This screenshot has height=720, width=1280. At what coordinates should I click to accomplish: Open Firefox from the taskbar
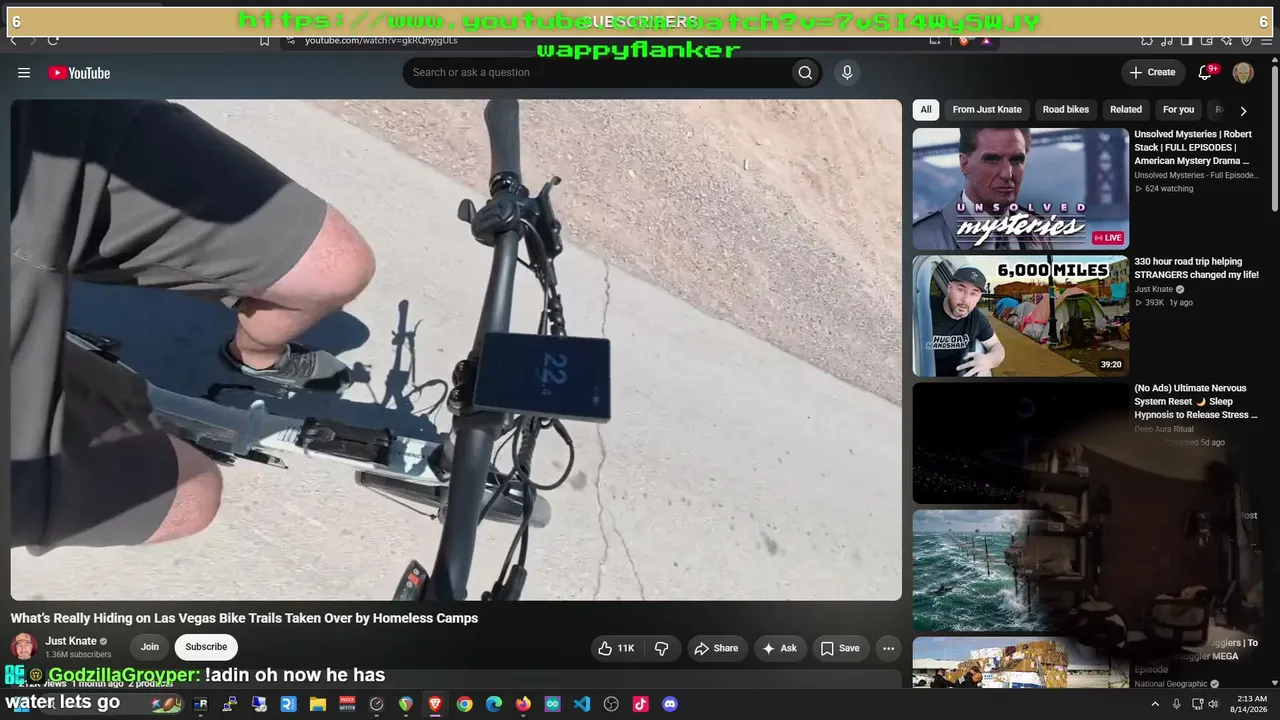tap(523, 704)
